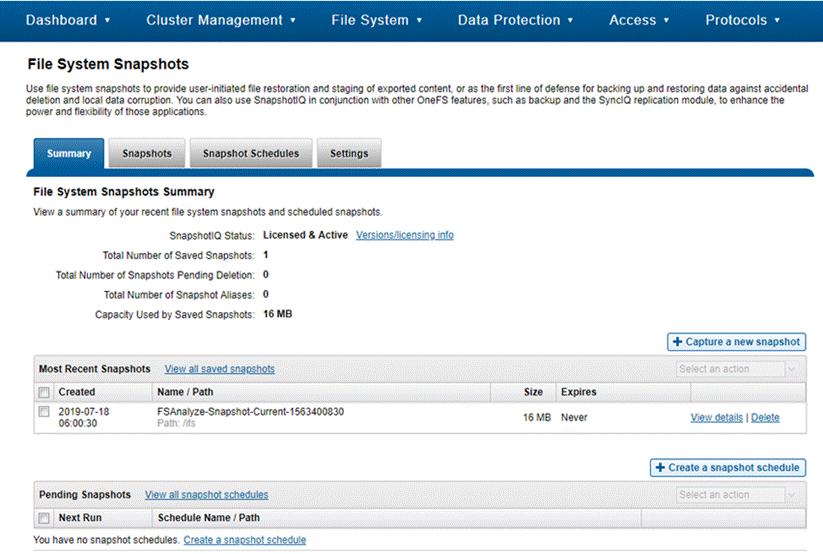Open the Pending Snapshots action dropdown

click(739, 495)
